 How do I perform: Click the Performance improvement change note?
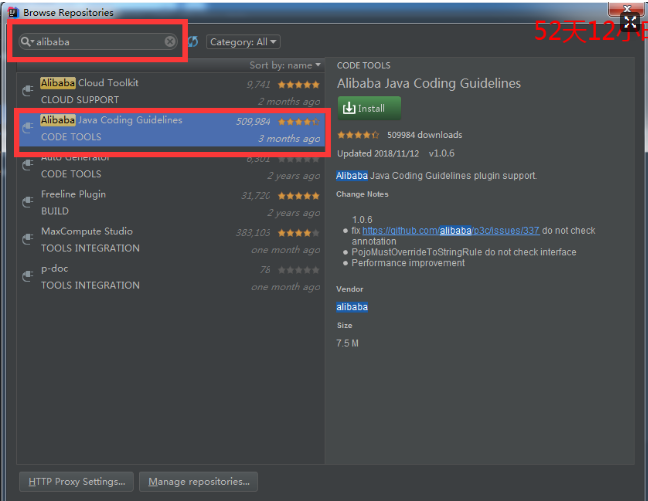[408, 263]
